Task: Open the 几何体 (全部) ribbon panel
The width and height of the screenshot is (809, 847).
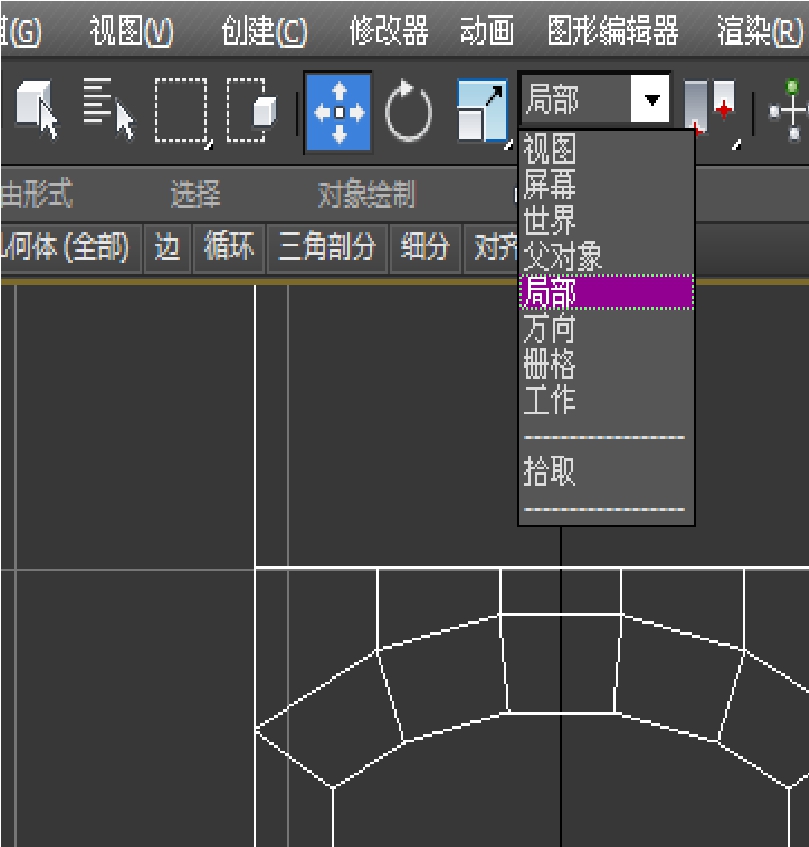Action: (x=69, y=248)
